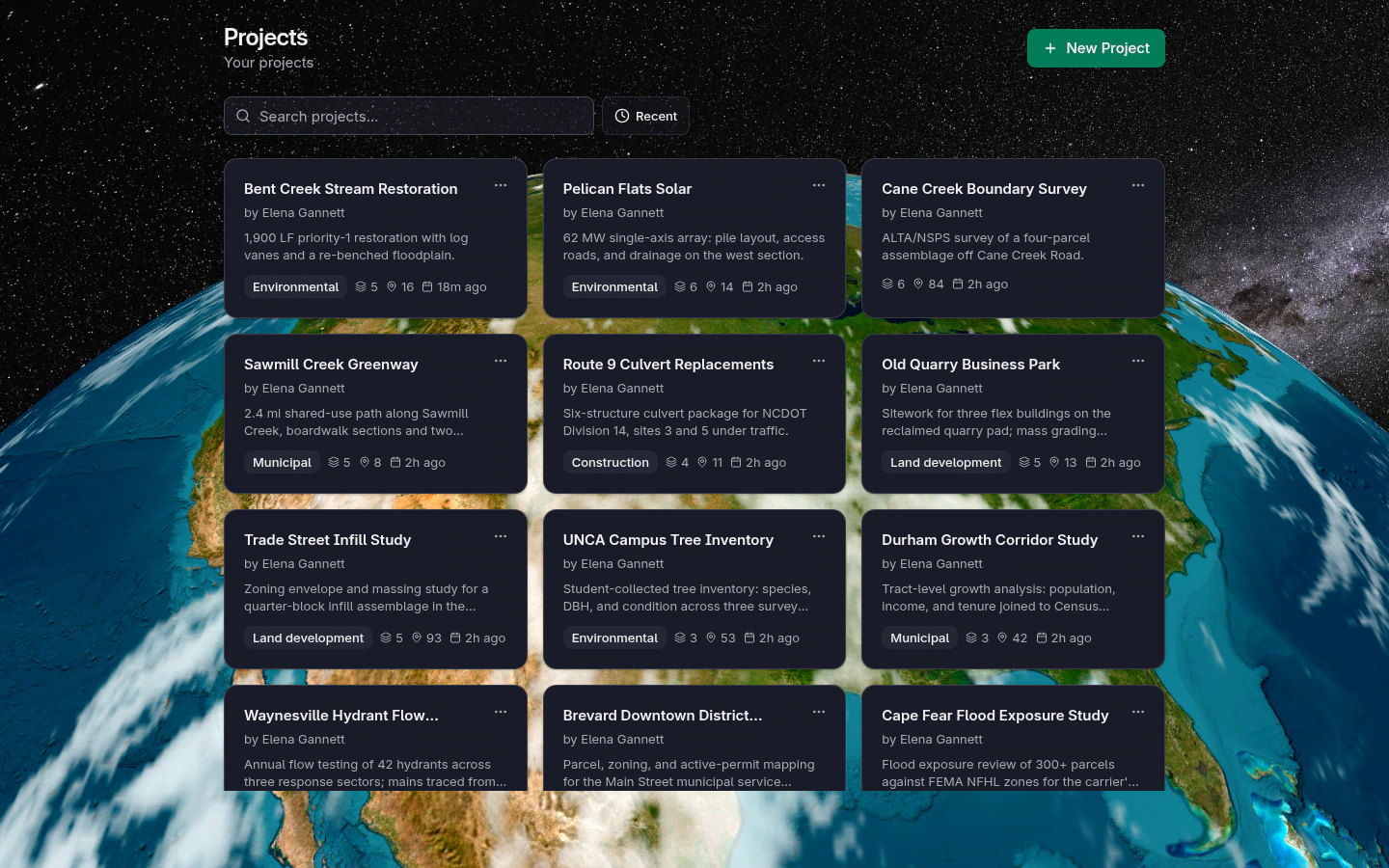Open options menu for UNCA Campus Tree Inventory
Screen dimensions: 1389x868
pyautogui.click(x=819, y=536)
